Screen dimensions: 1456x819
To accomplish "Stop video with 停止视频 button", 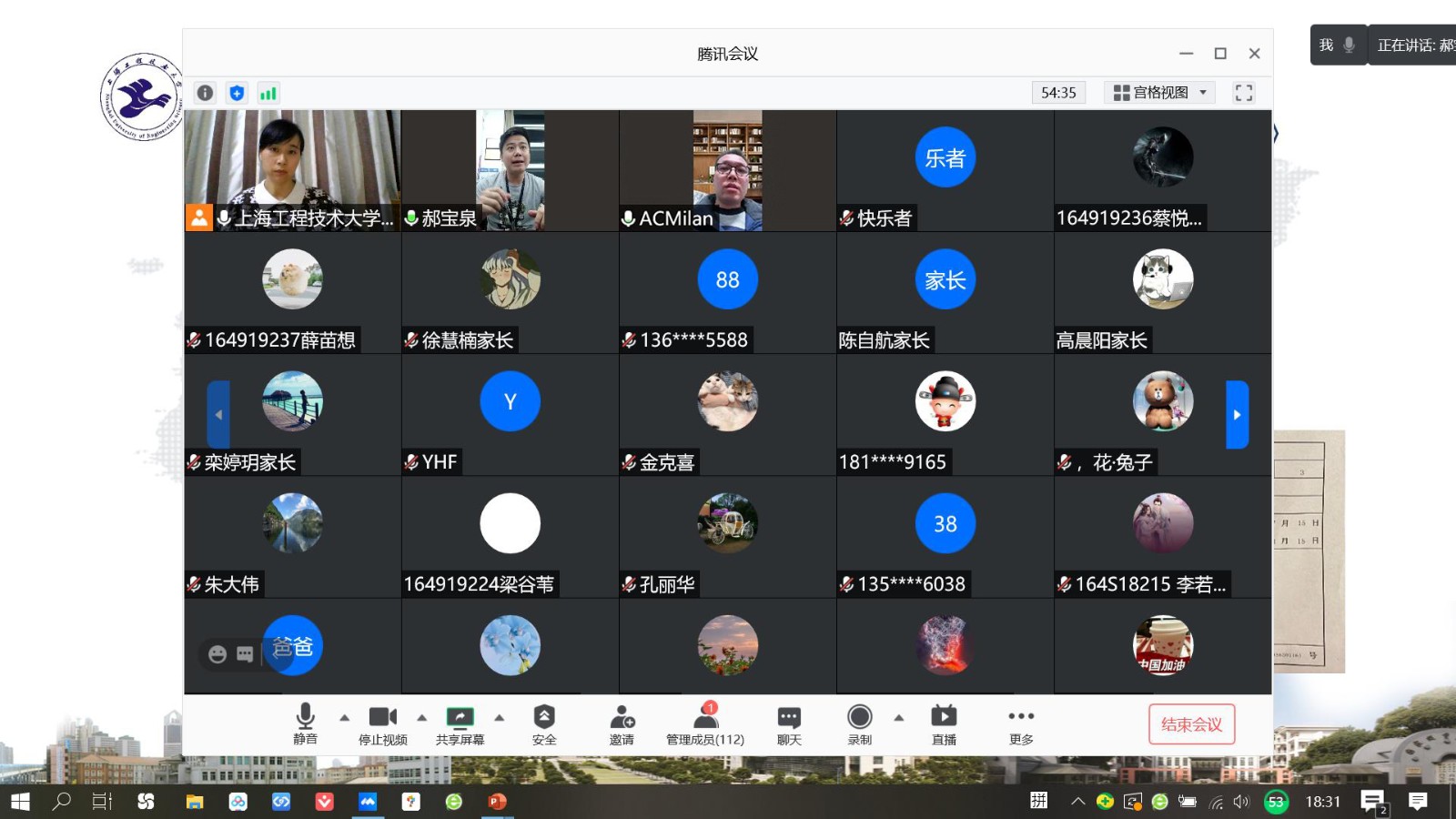I will pyautogui.click(x=383, y=724).
